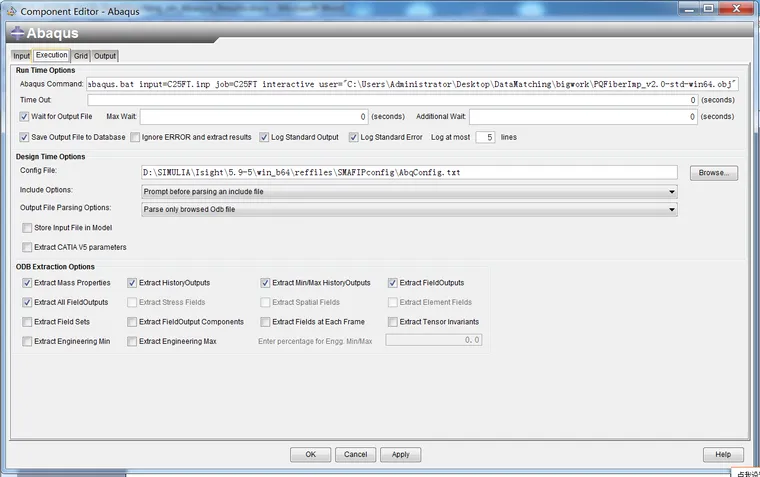Maximize the Component Editor window
The width and height of the screenshot is (760, 477).
click(709, 9)
